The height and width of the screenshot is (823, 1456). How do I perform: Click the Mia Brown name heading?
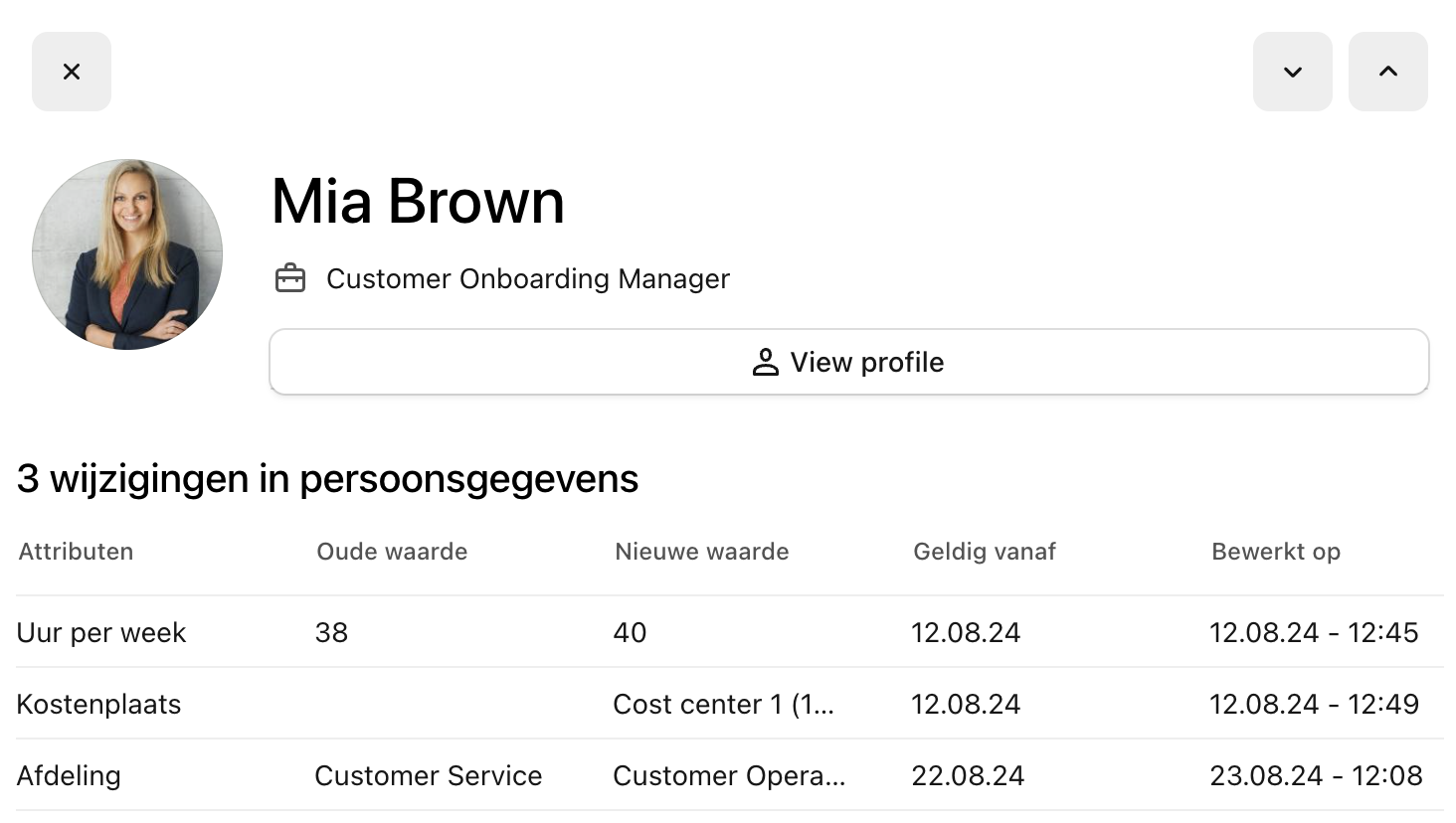click(418, 202)
